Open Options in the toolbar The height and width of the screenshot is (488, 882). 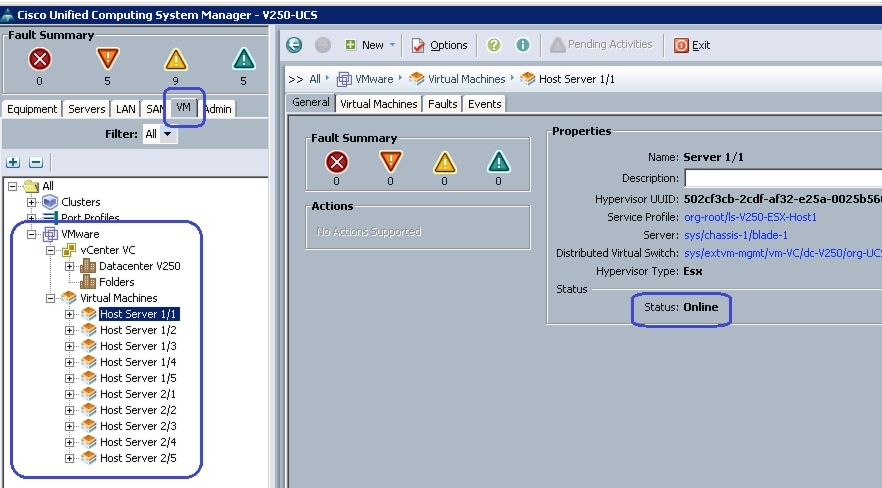[440, 45]
